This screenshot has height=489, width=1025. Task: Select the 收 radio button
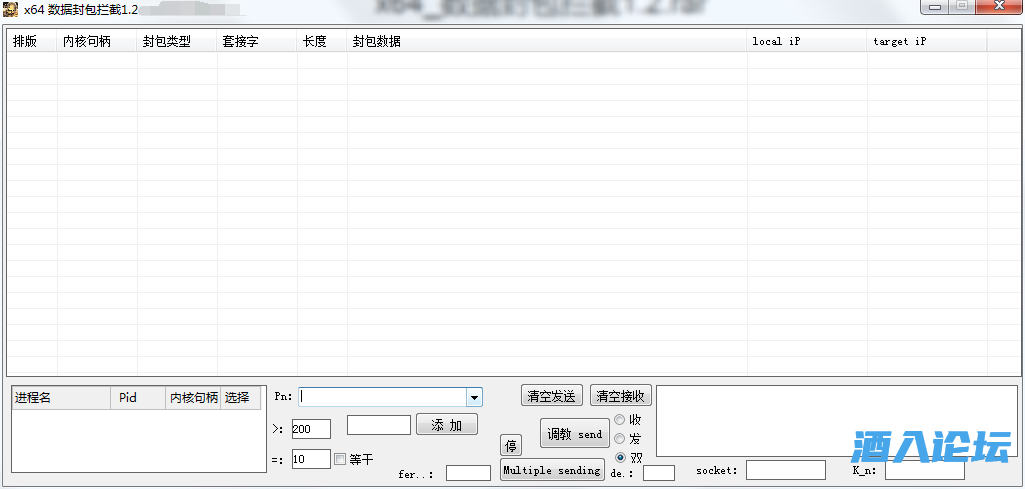(x=620, y=420)
